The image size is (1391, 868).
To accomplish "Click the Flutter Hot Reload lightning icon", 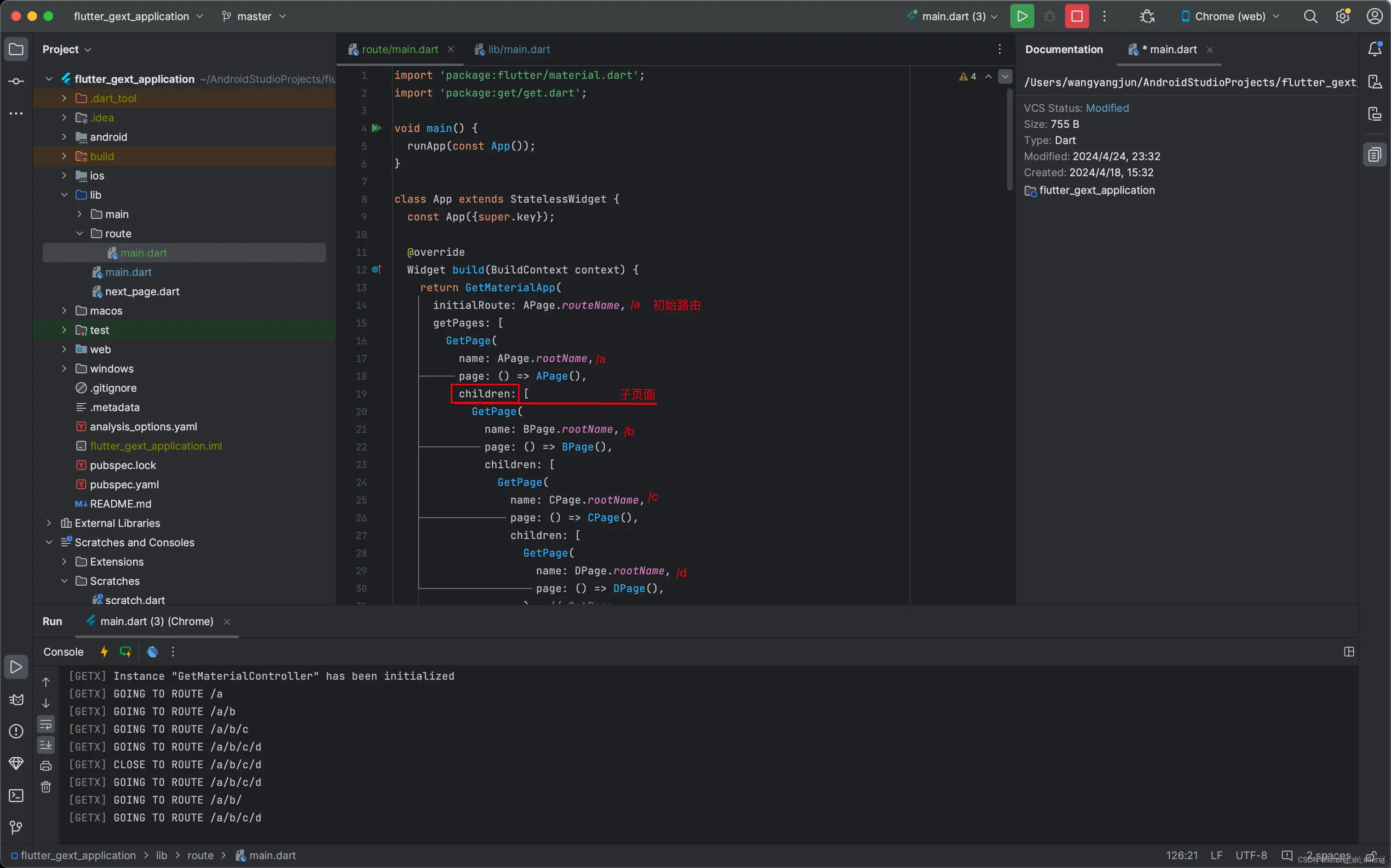I will pyautogui.click(x=104, y=651).
